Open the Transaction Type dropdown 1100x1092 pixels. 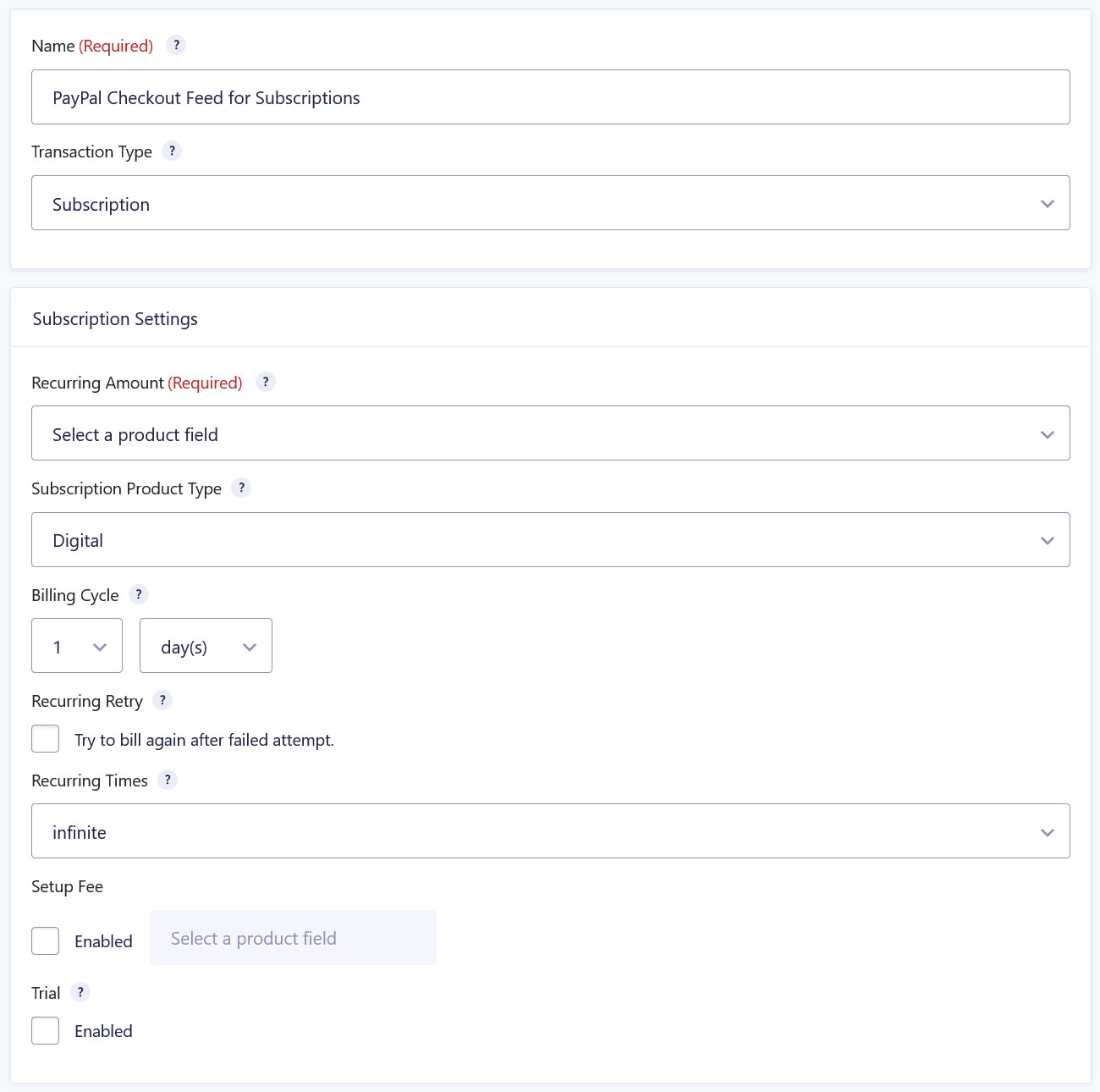pyautogui.click(x=551, y=203)
